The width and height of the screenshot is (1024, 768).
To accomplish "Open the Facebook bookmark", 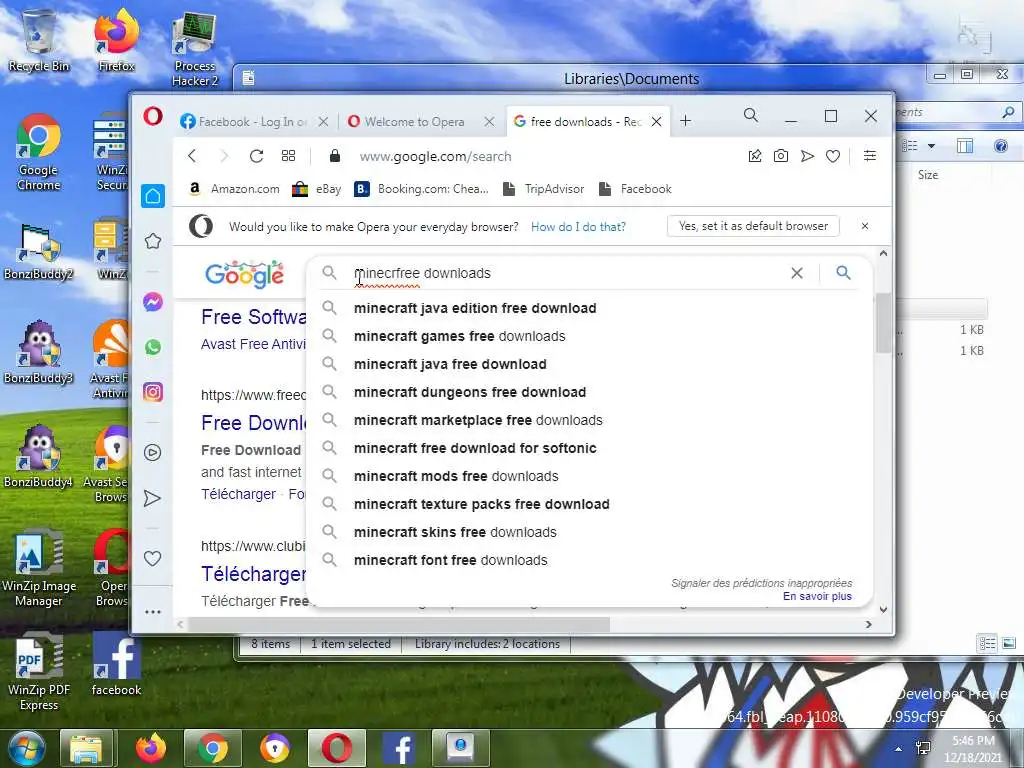I will [635, 189].
